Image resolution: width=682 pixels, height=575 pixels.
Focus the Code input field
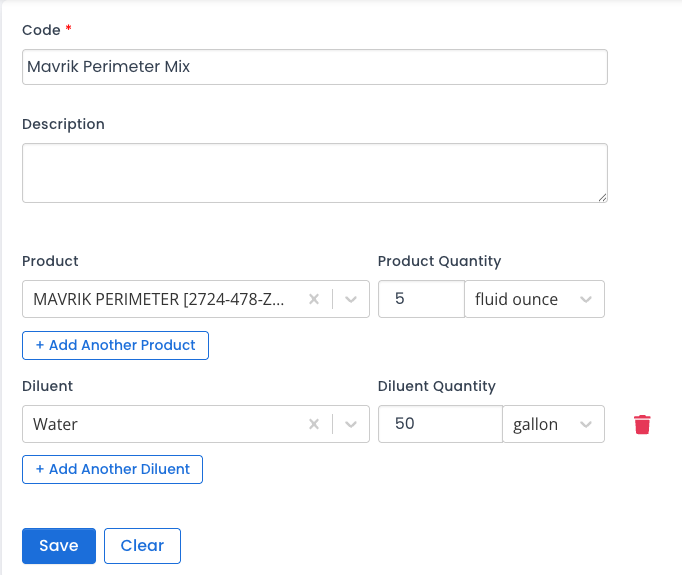(315, 67)
